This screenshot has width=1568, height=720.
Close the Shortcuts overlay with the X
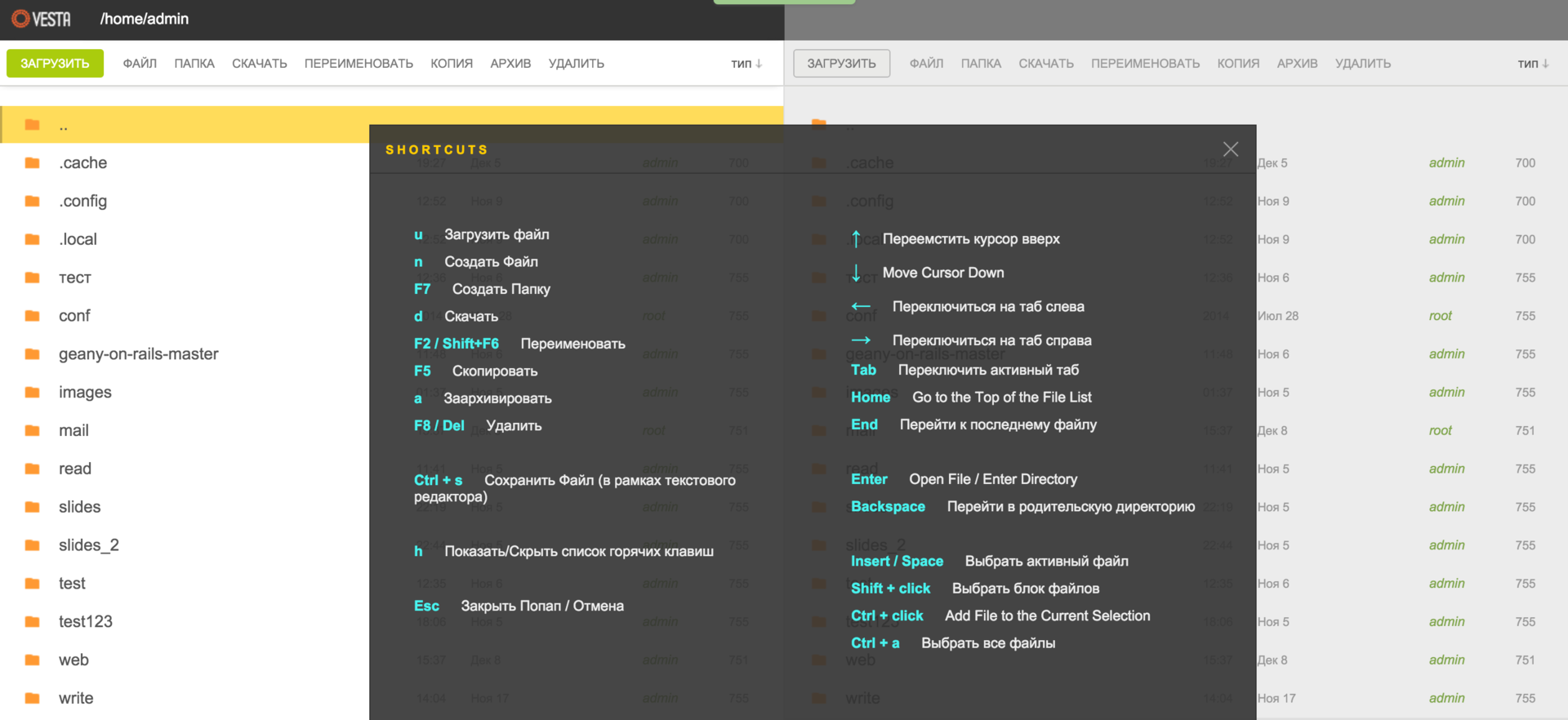(x=1231, y=149)
